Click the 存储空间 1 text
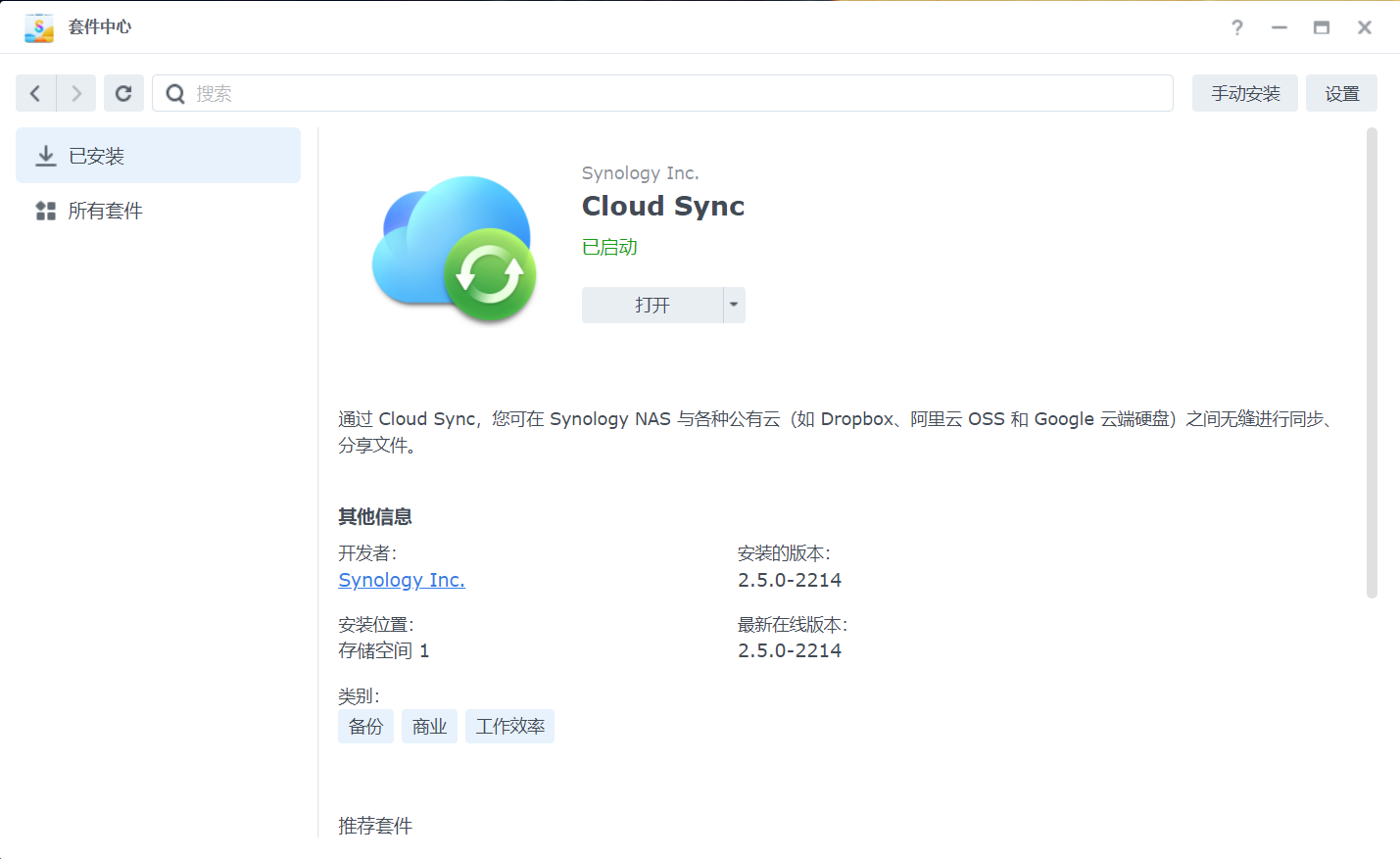The width and height of the screenshot is (1400, 859). coord(384,650)
